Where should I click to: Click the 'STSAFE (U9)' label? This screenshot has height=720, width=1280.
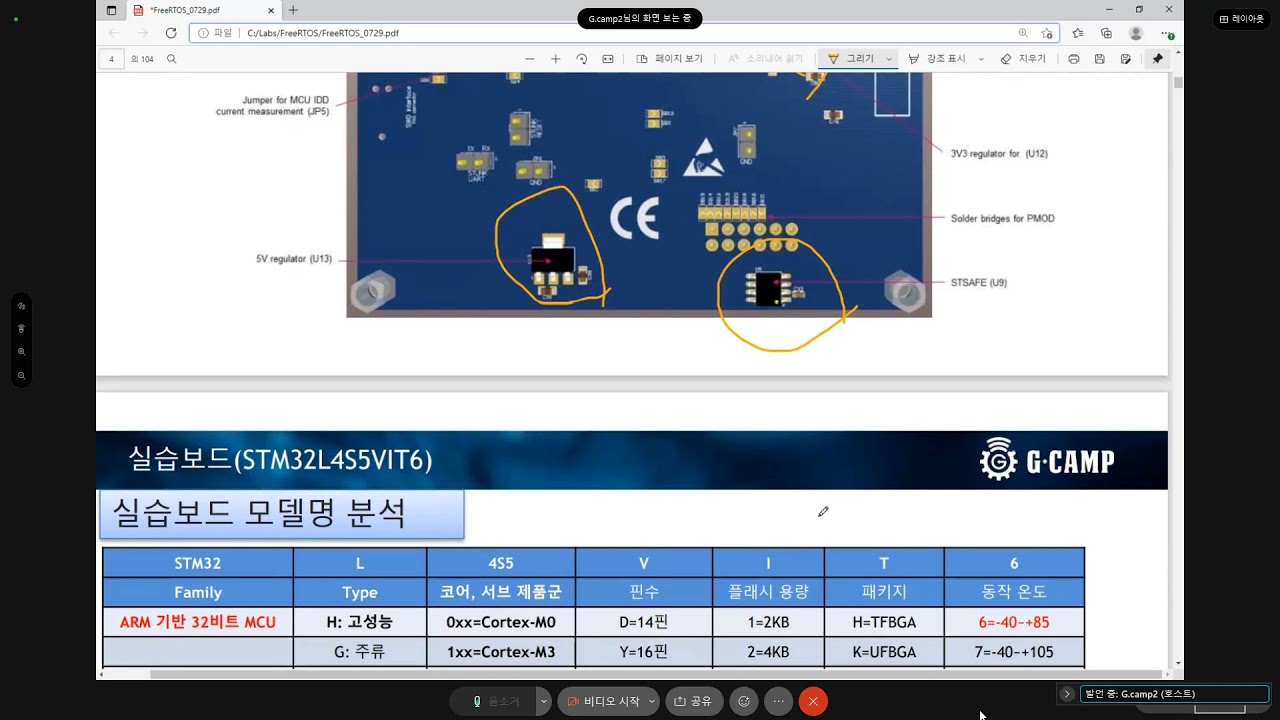coord(978,283)
